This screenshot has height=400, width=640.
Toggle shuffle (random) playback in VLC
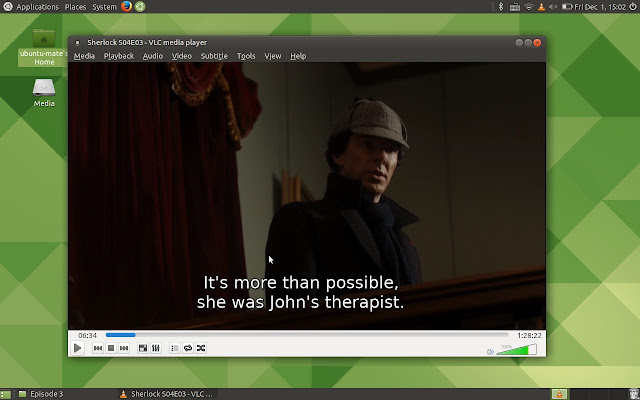(201, 348)
